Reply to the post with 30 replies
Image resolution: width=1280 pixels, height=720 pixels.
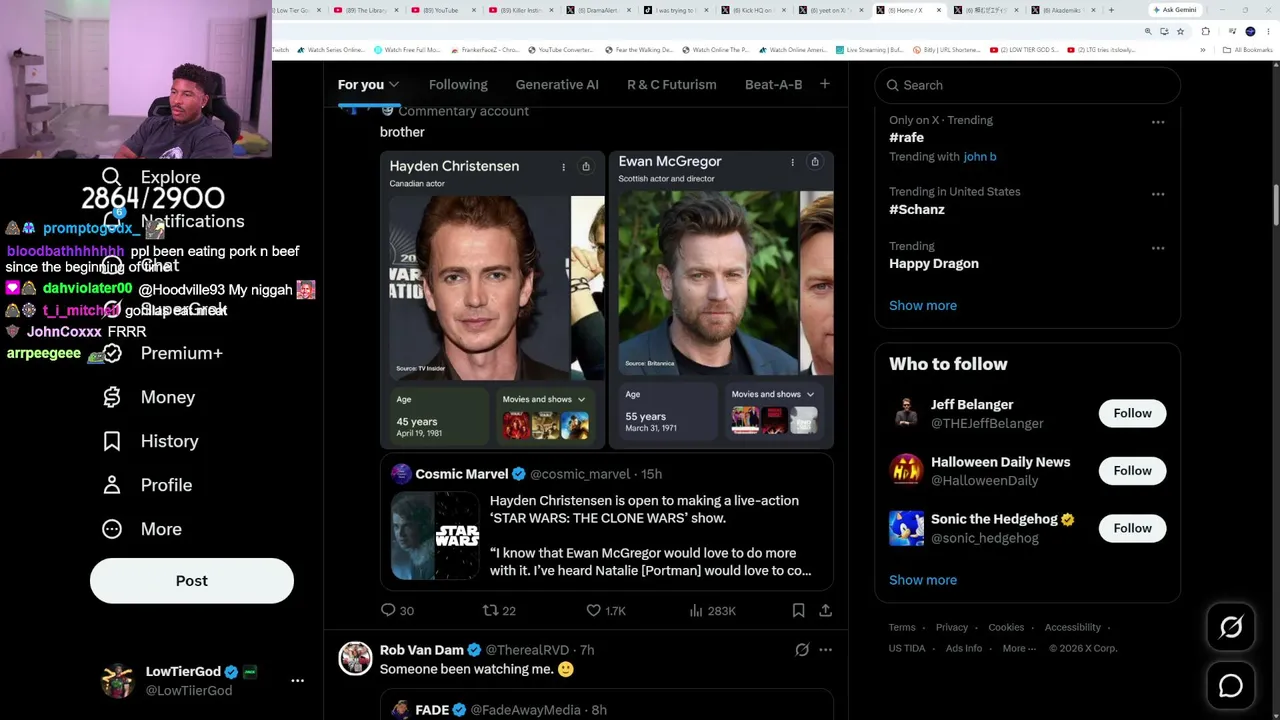click(x=397, y=610)
